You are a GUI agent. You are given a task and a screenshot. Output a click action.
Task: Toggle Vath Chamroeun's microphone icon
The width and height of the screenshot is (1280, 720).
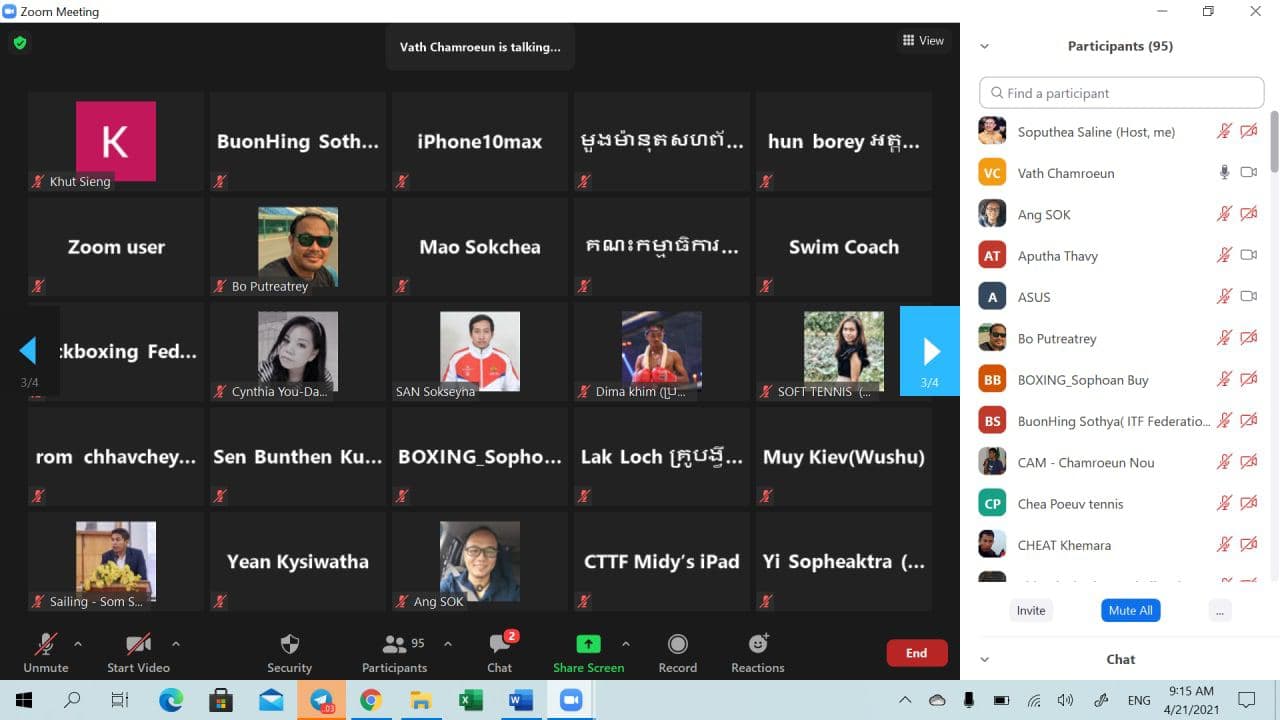tap(1224, 173)
